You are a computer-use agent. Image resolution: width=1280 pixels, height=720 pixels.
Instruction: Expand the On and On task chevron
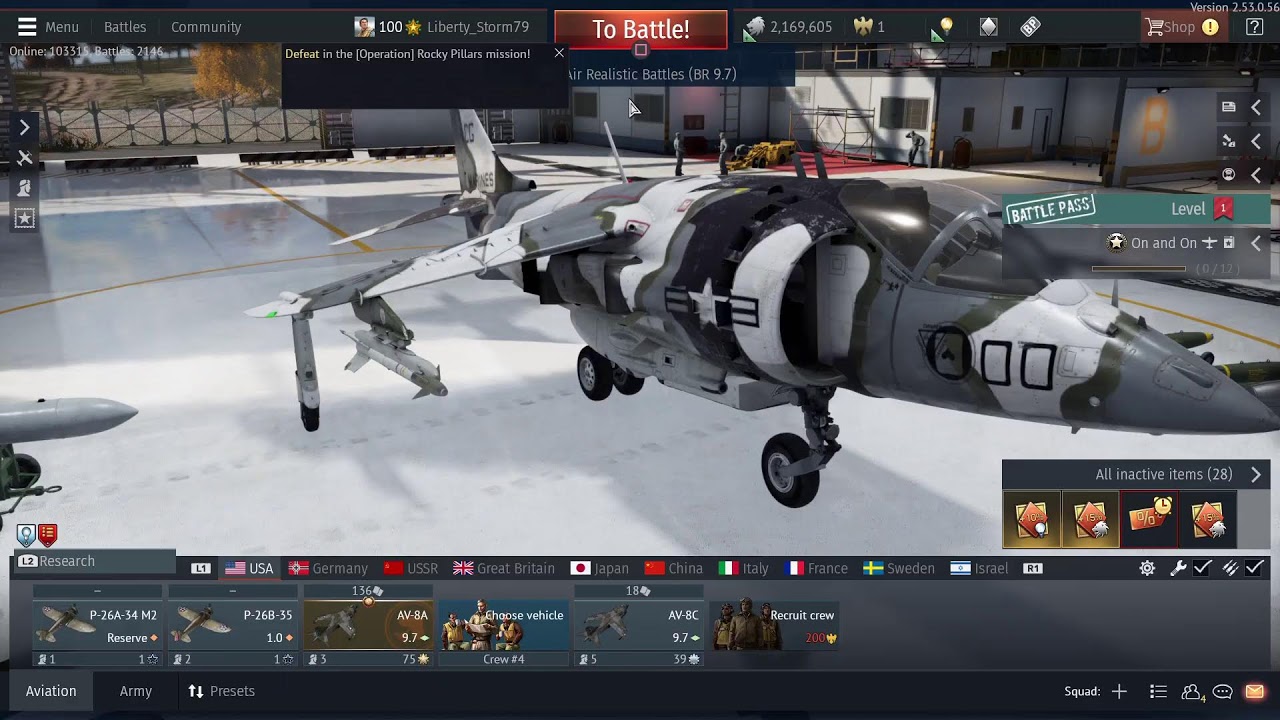[x=1256, y=243]
